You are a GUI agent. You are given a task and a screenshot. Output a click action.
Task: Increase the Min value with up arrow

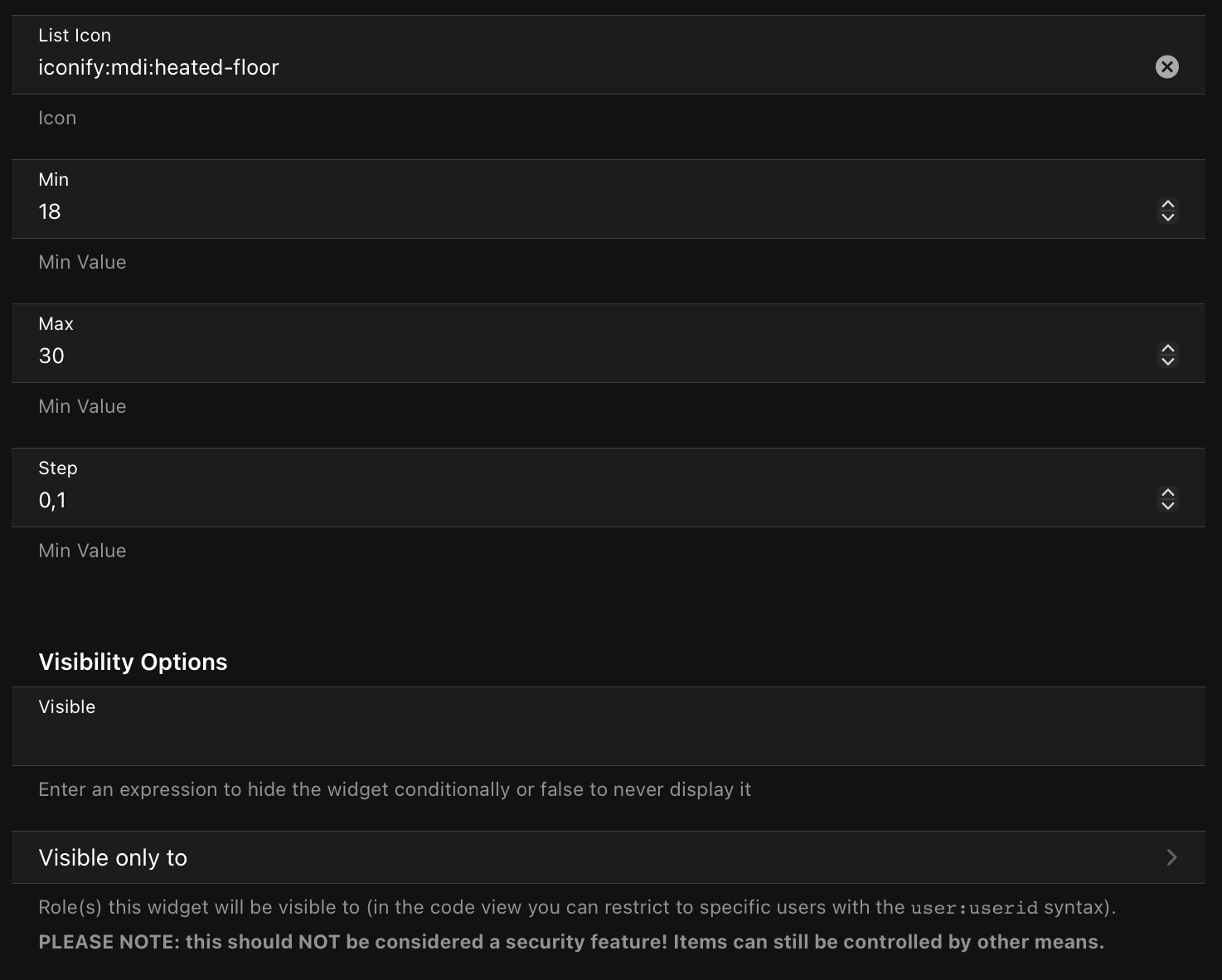[x=1167, y=205]
